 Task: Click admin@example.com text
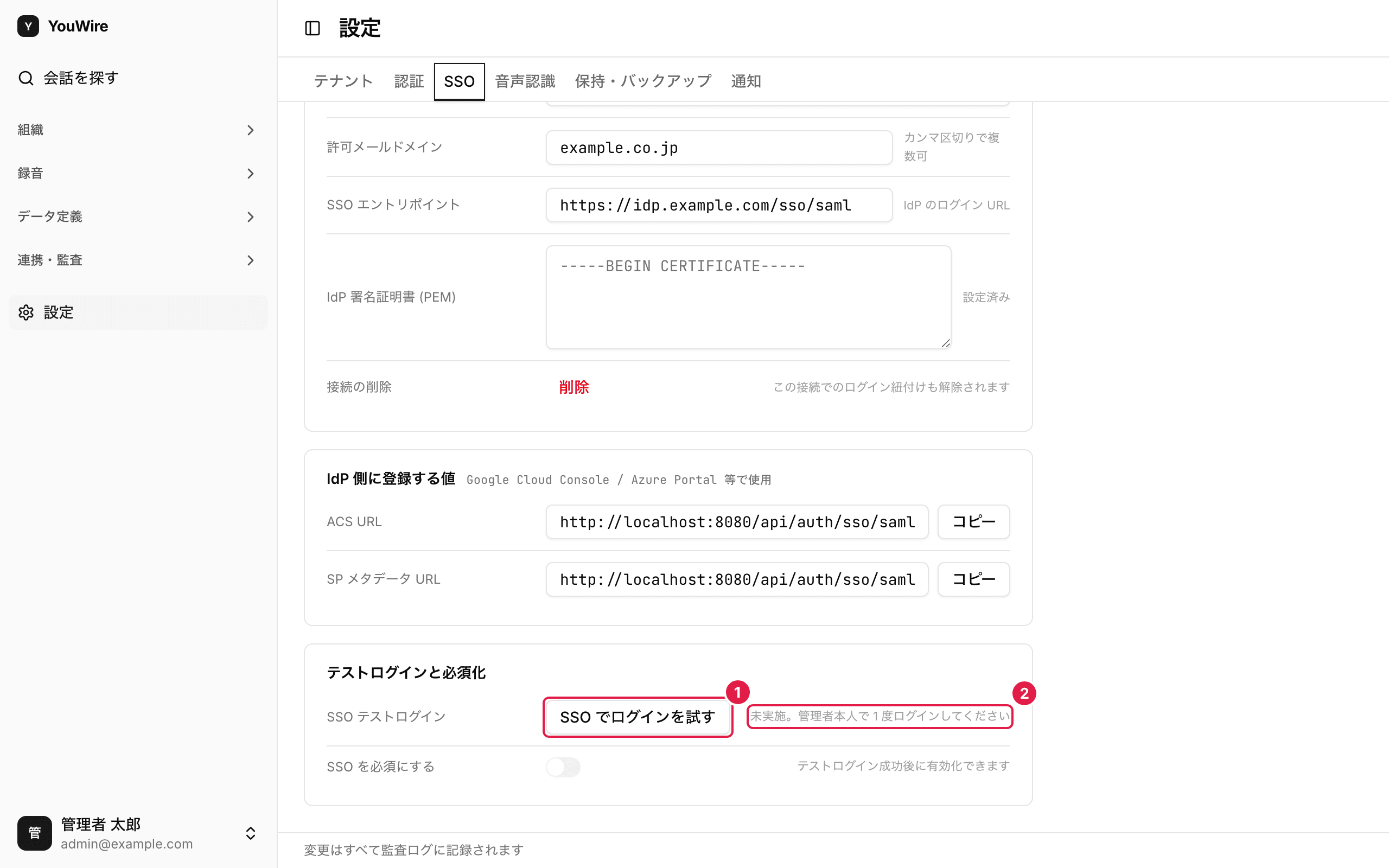pyautogui.click(x=127, y=844)
